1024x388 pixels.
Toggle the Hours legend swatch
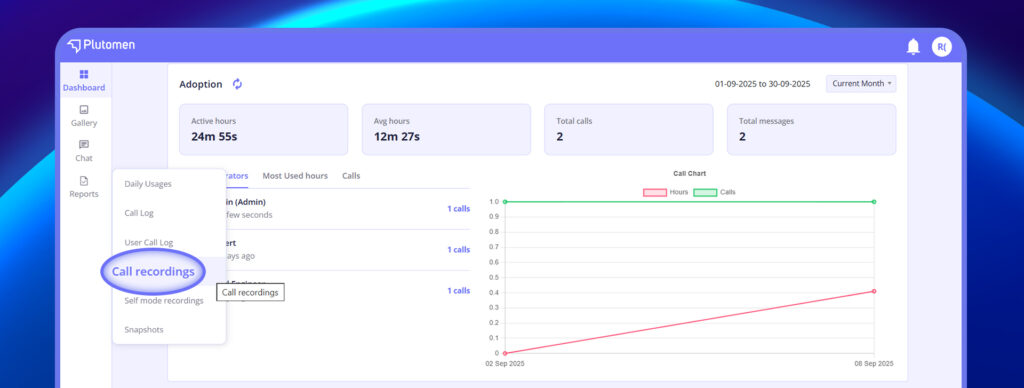point(655,193)
